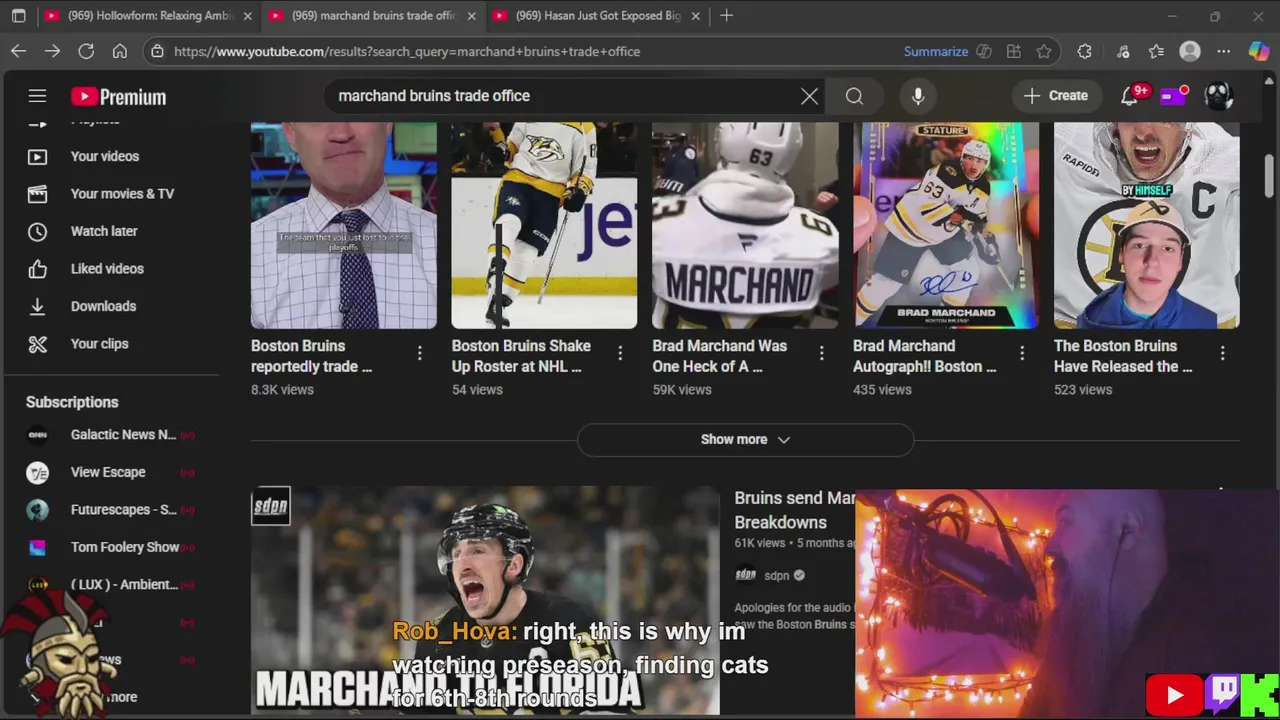This screenshot has width=1280, height=720.
Task: Open the Marchand to Florida video thumbnail
Action: [485, 601]
